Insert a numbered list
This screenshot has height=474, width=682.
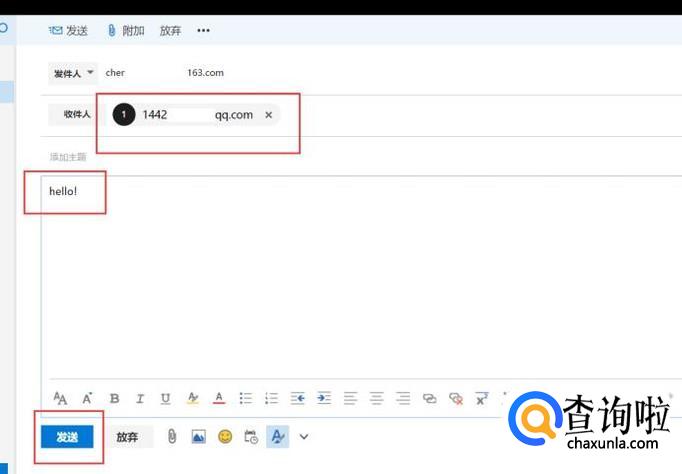coord(271,398)
